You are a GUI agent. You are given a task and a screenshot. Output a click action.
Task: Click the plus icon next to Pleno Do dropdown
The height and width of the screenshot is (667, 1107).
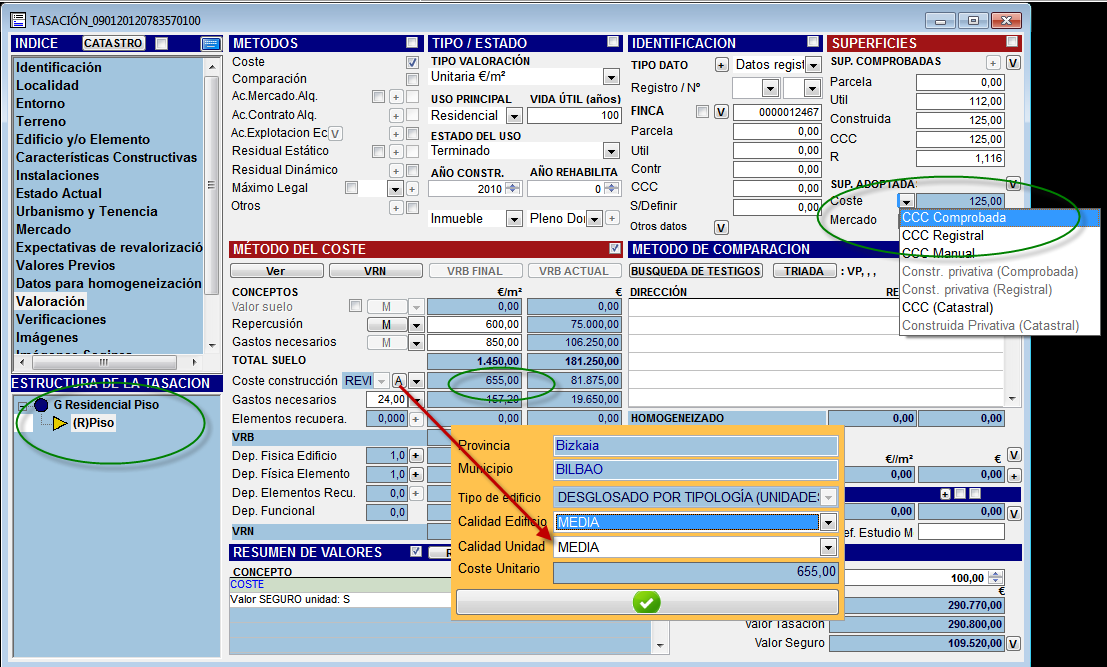tap(611, 219)
